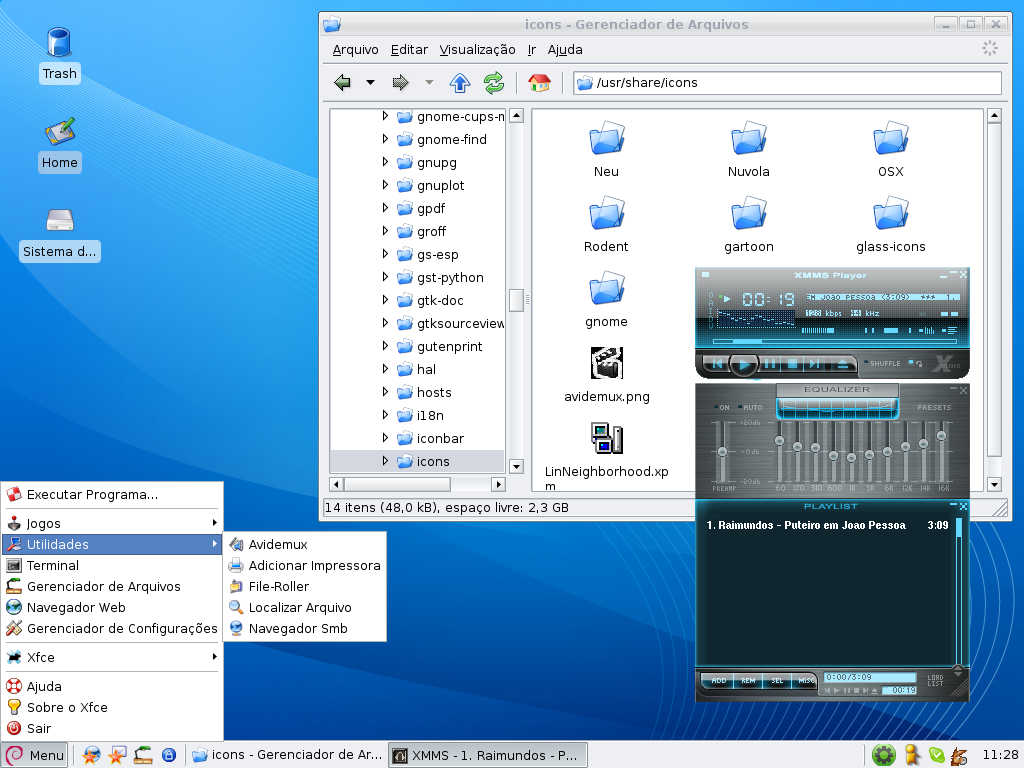This screenshot has height=768, width=1024.
Task: Pause XMMS playback
Action: coord(771,364)
